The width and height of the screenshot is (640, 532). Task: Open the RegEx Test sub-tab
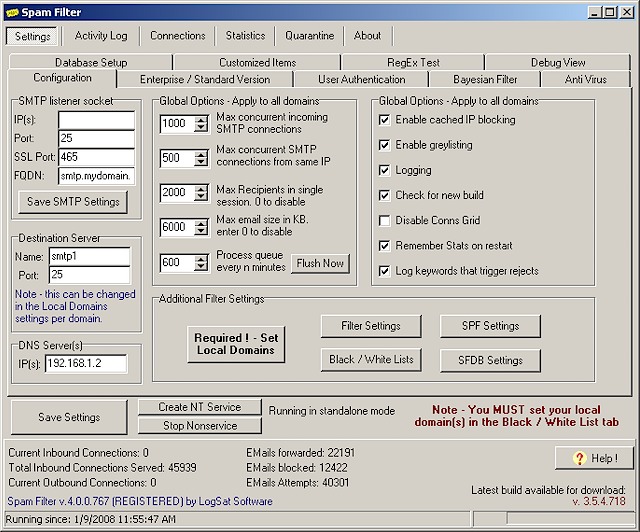click(413, 62)
